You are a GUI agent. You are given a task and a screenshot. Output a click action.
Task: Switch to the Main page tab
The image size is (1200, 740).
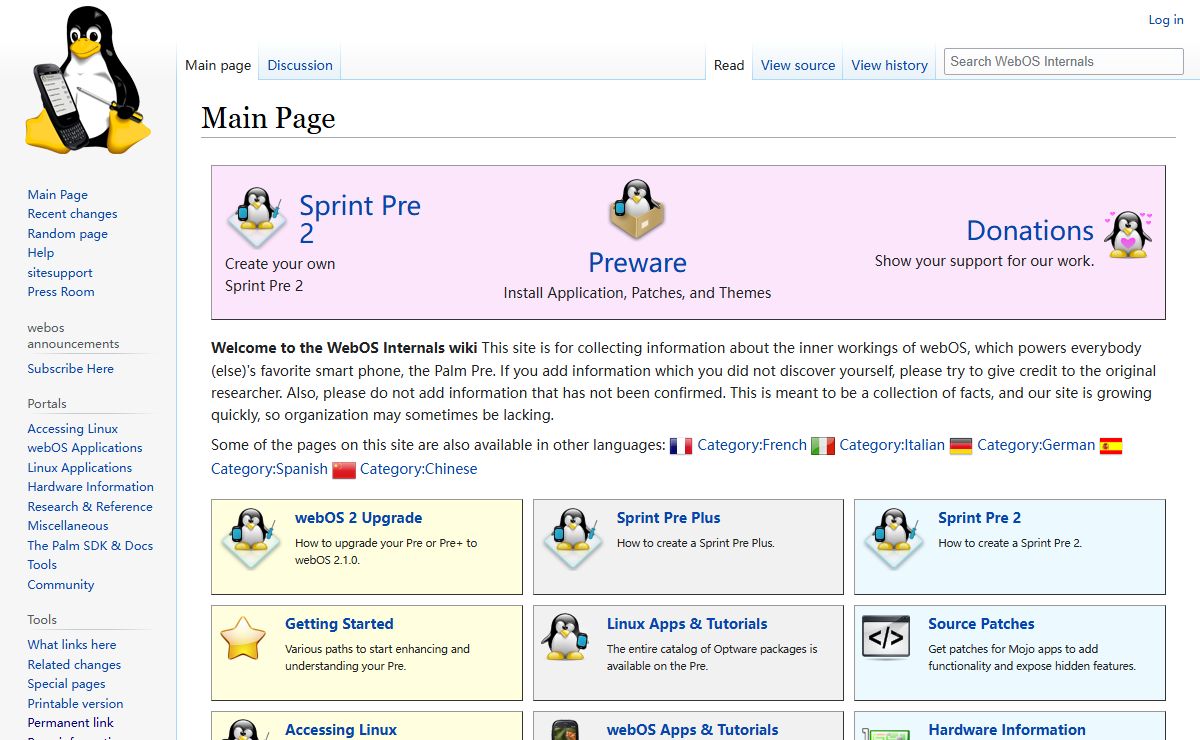click(218, 65)
